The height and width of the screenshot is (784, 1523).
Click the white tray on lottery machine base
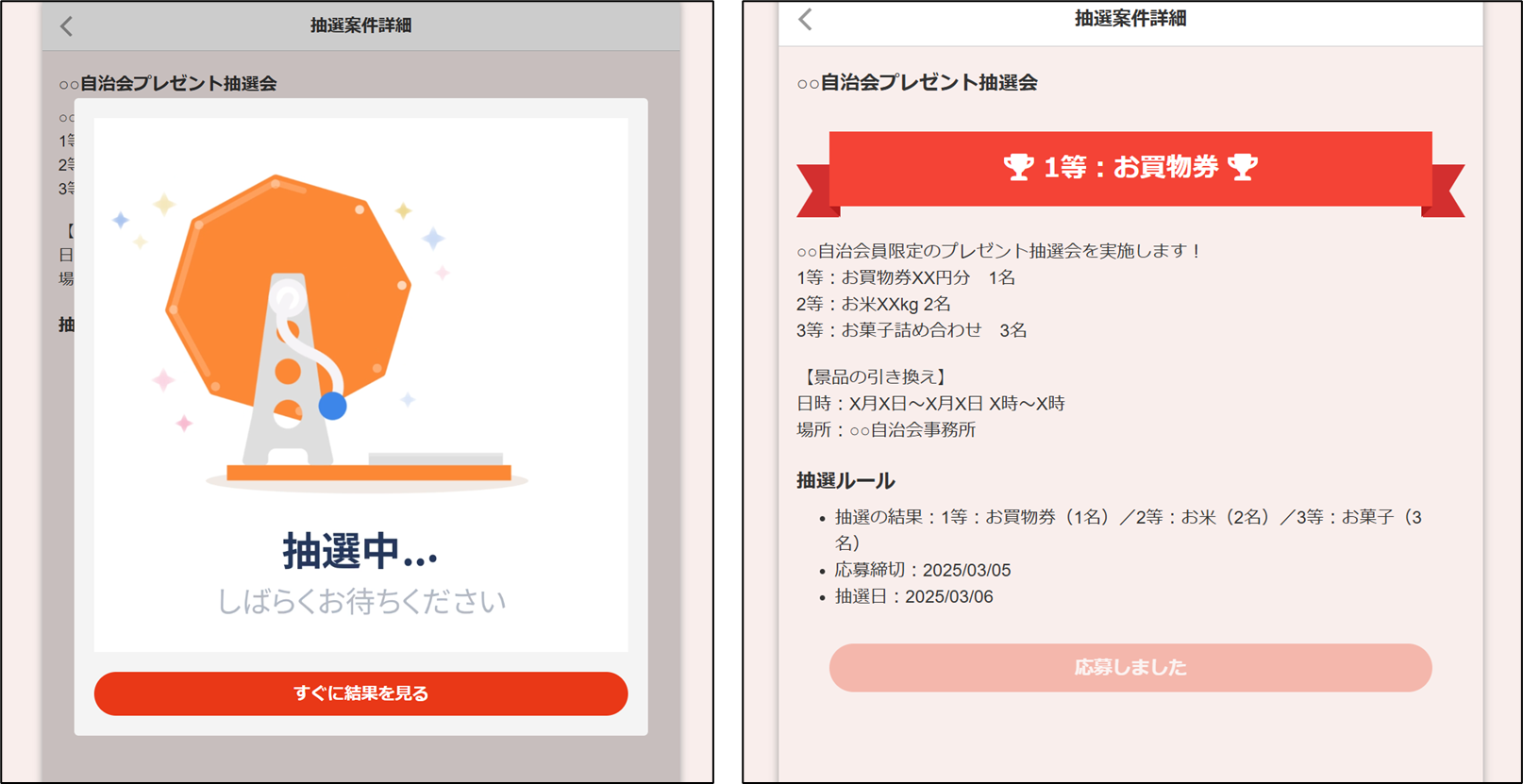435,459
